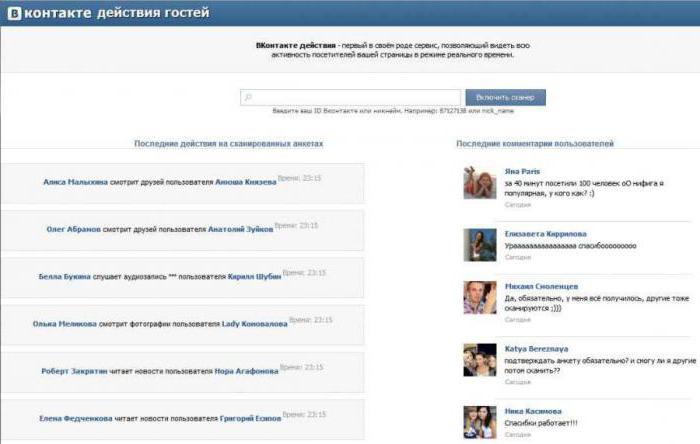Visit Олег Абрамов profile link
The height and width of the screenshot is (444, 700).
(x=73, y=229)
